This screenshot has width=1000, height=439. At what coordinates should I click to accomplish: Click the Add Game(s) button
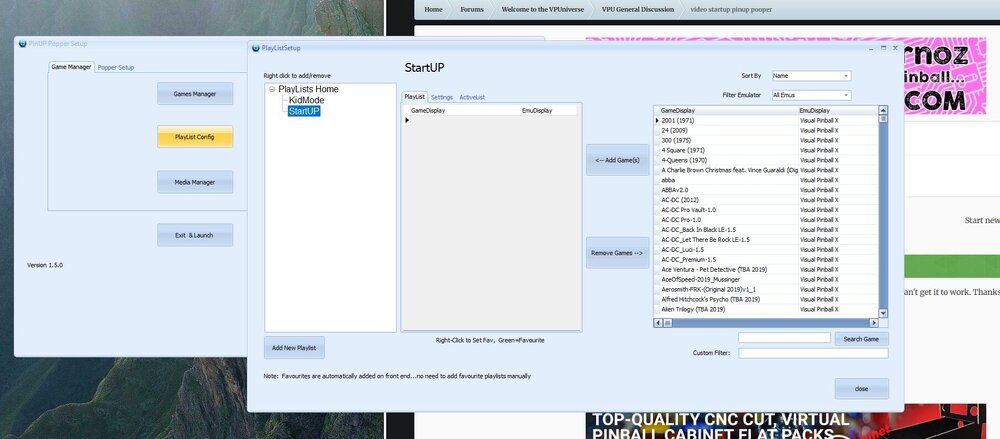pos(617,160)
